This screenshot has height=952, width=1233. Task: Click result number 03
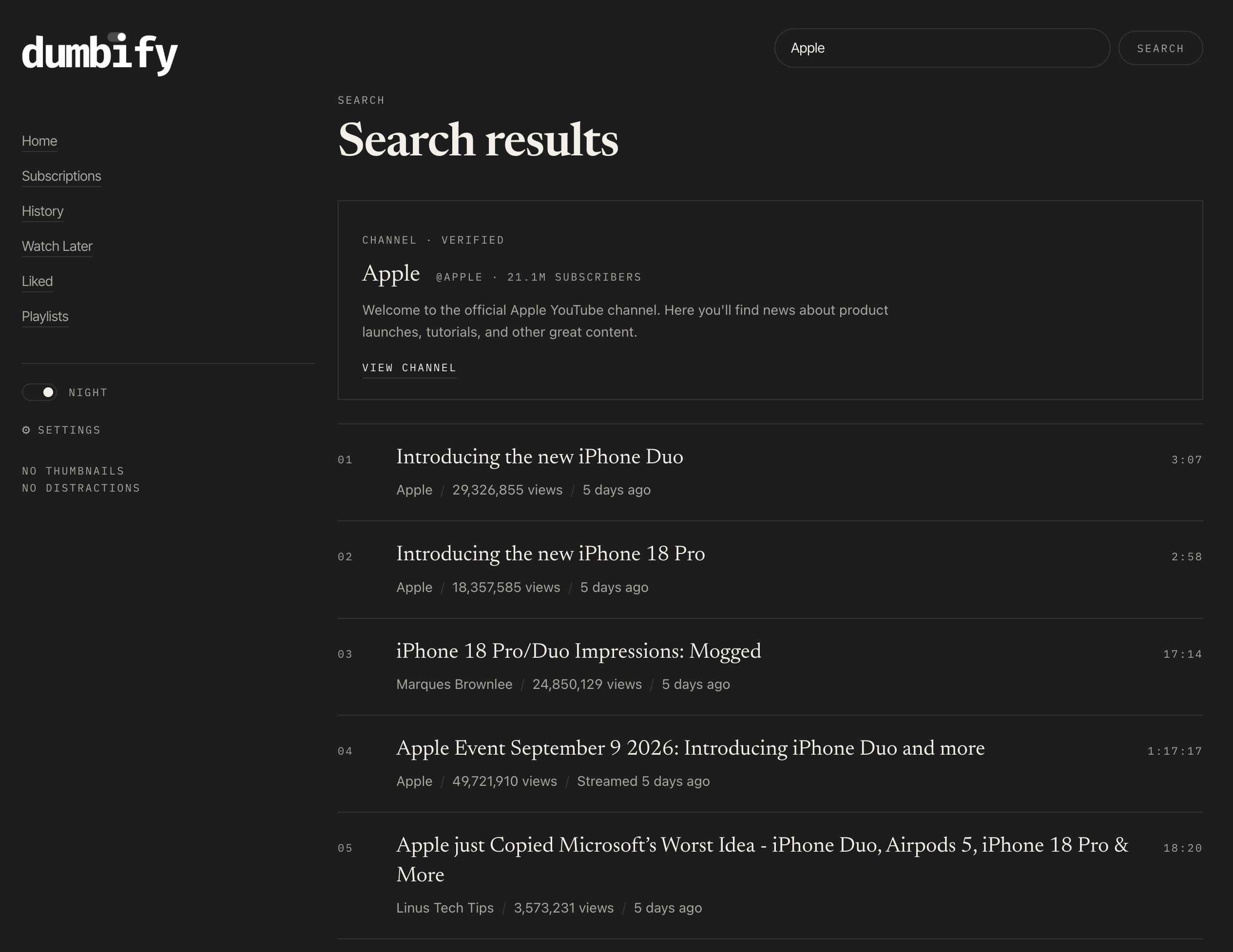tap(345, 654)
